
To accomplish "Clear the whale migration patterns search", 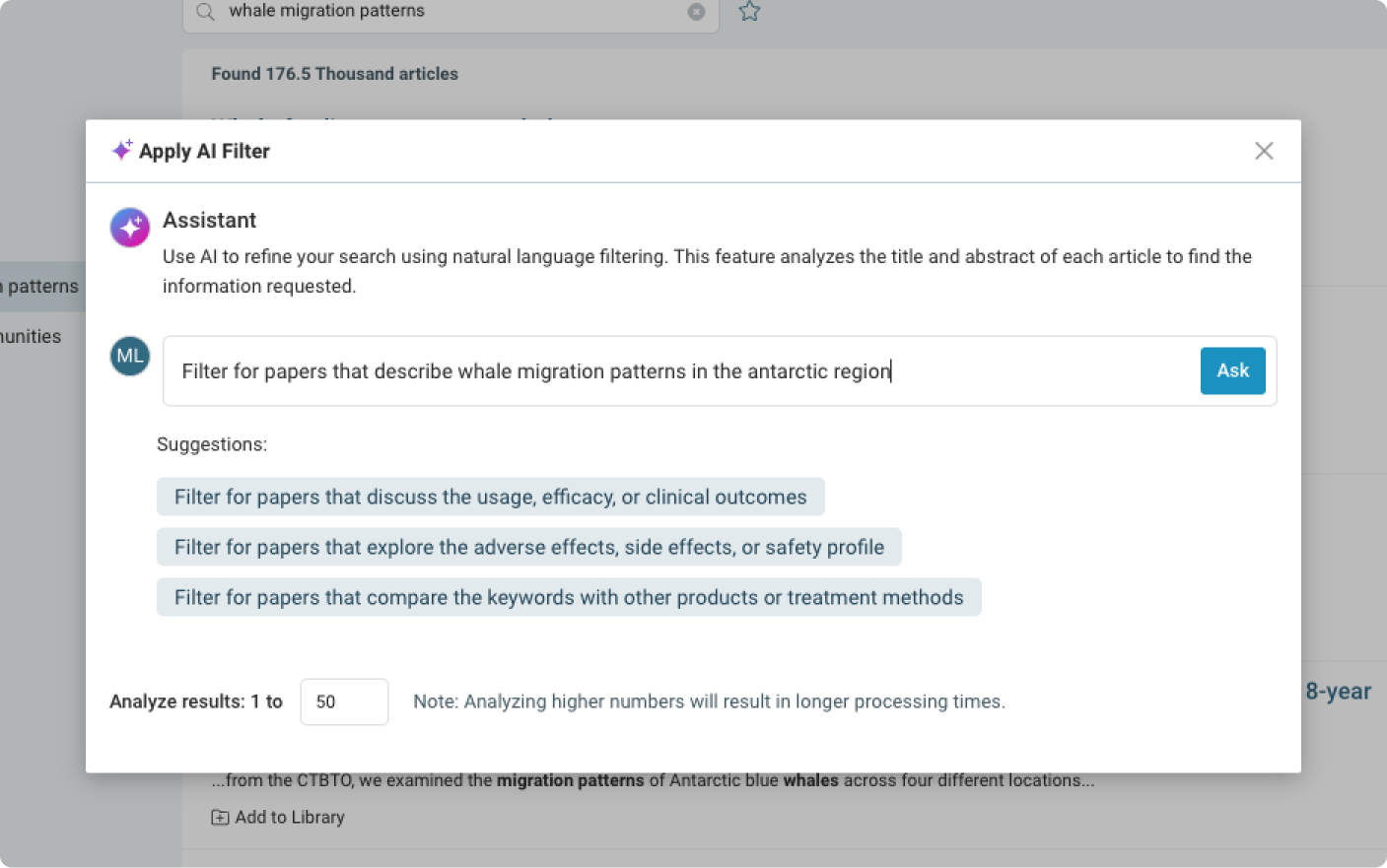I will point(696,12).
